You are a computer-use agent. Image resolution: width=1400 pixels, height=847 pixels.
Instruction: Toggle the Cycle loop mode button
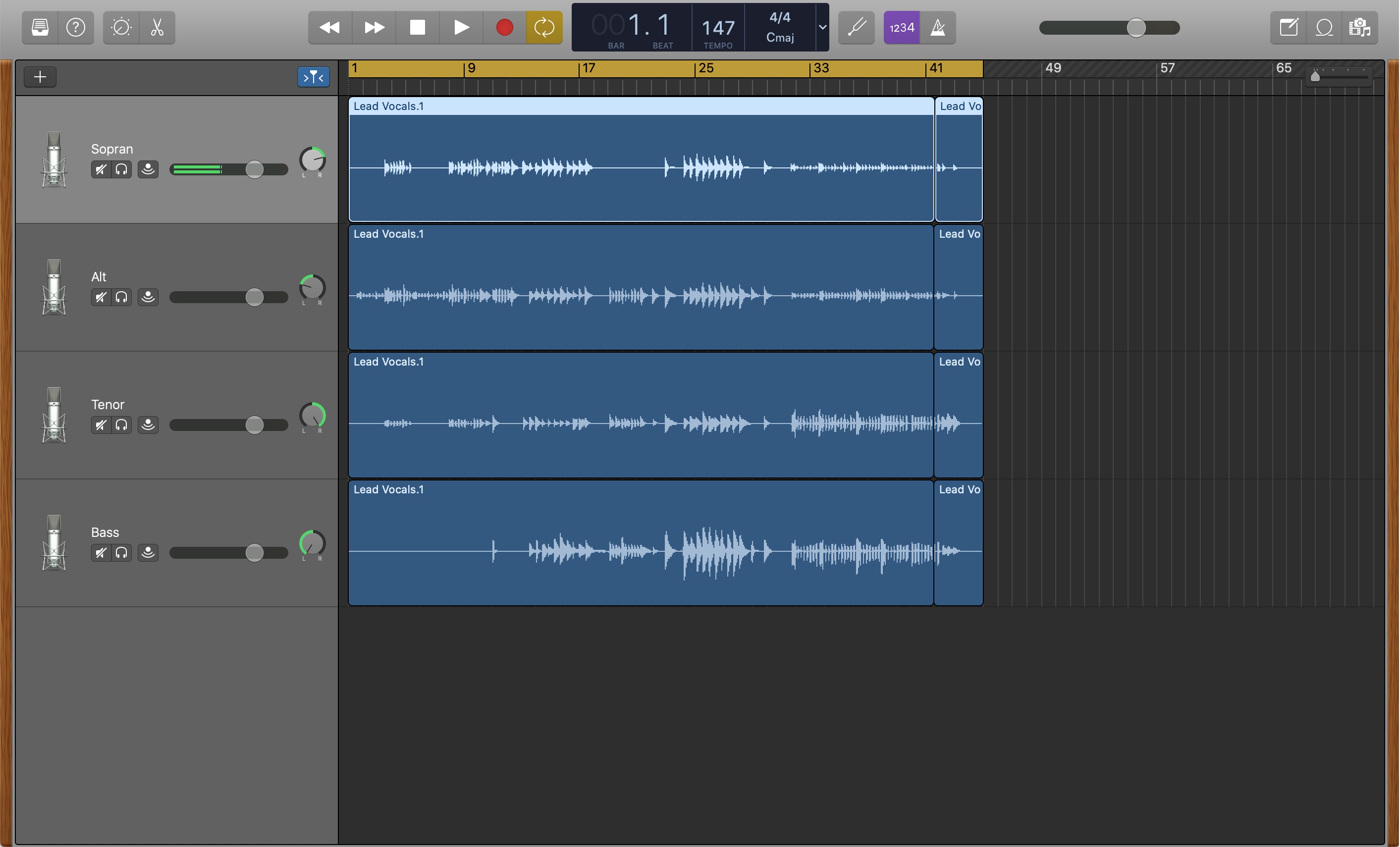pos(544,27)
